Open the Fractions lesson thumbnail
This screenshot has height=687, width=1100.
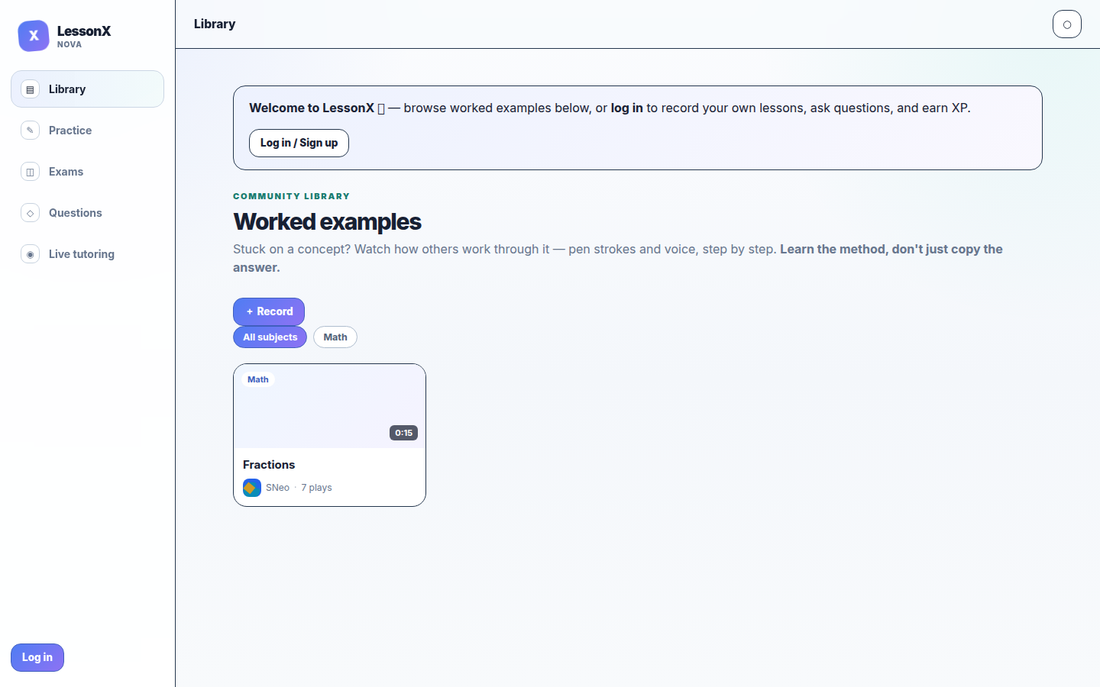tap(330, 406)
